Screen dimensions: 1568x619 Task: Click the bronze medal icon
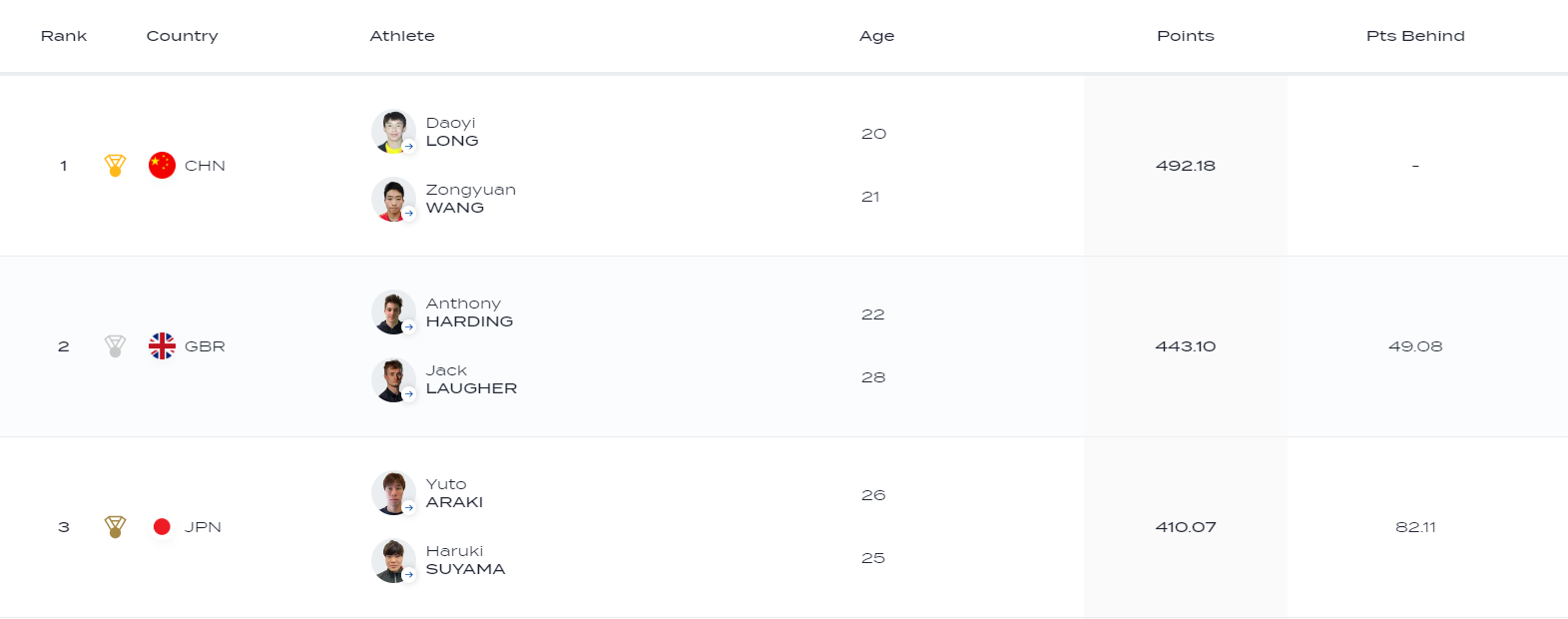point(116,527)
